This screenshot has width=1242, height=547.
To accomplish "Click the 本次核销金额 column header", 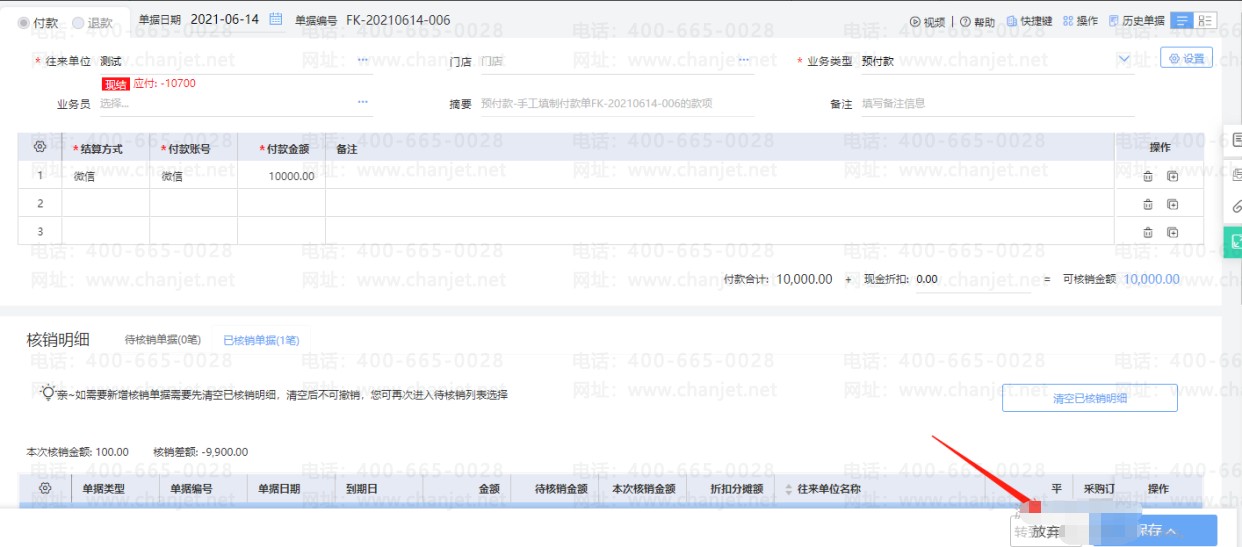I will pyautogui.click(x=642, y=489).
